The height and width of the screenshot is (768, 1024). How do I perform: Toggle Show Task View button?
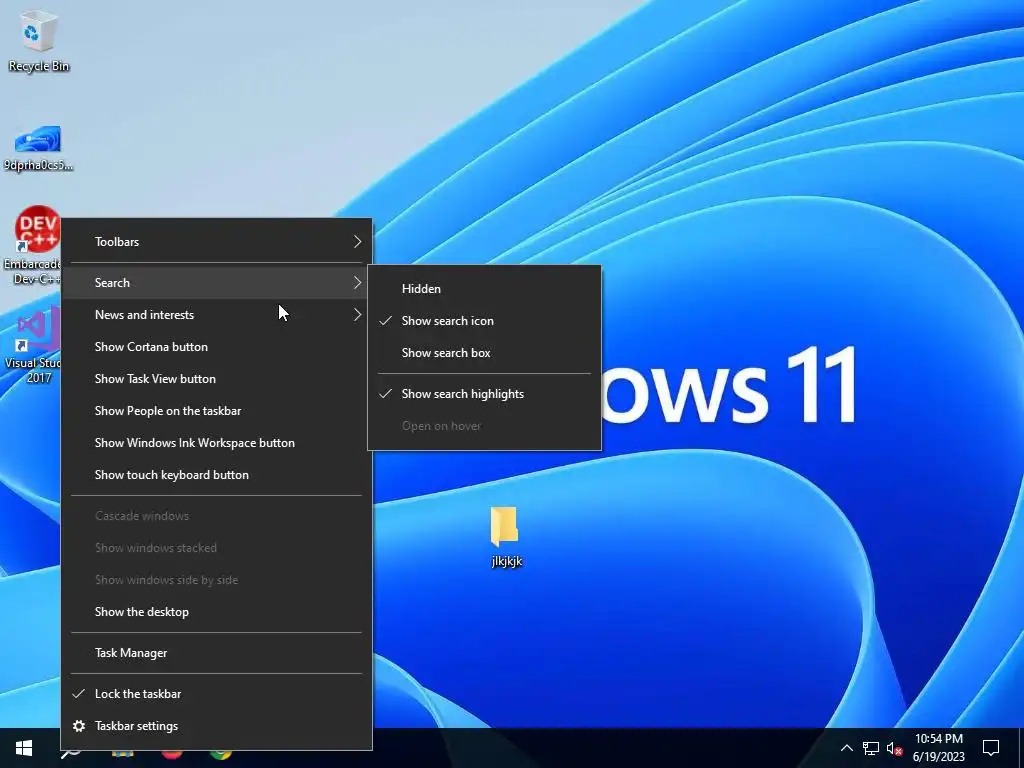(x=216, y=379)
